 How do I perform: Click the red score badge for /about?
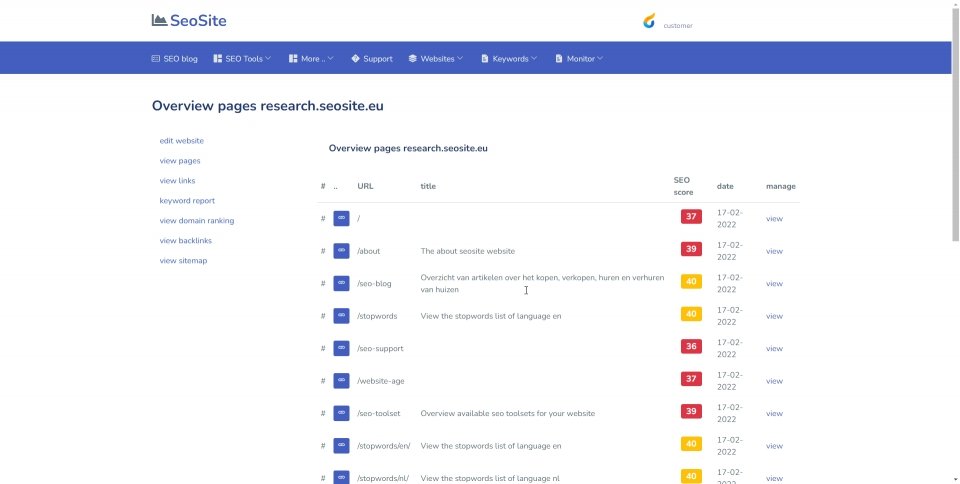[x=691, y=249]
